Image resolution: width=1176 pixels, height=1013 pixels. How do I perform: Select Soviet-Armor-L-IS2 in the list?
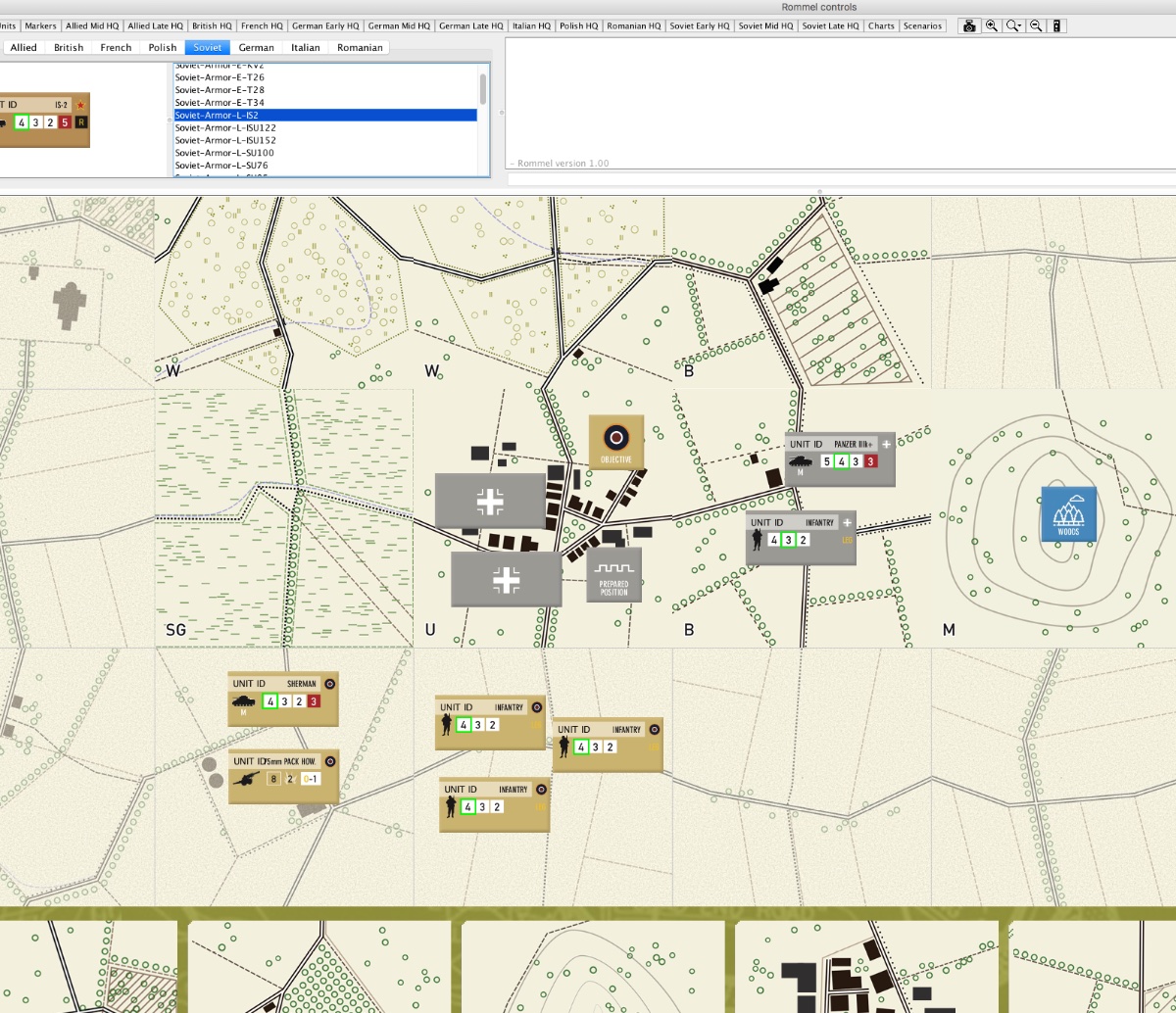tap(325, 115)
